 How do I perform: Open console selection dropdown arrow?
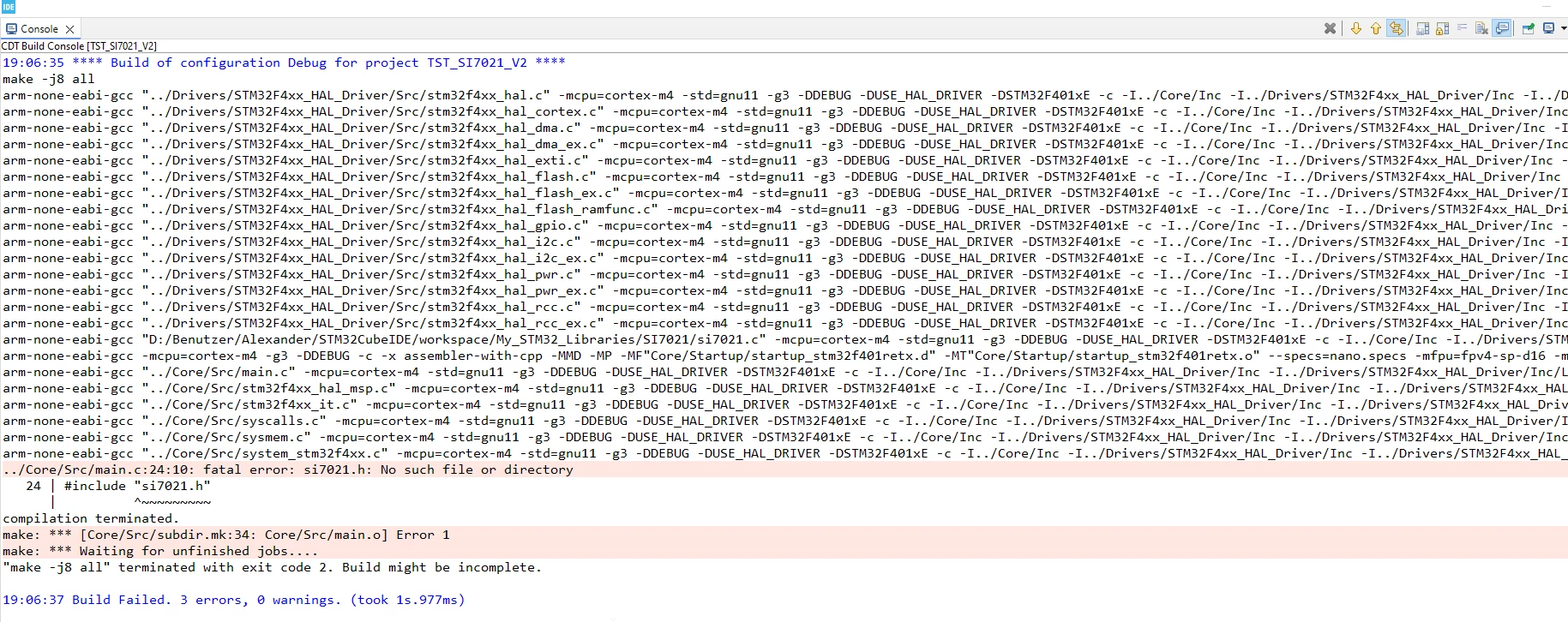pyautogui.click(x=1564, y=28)
